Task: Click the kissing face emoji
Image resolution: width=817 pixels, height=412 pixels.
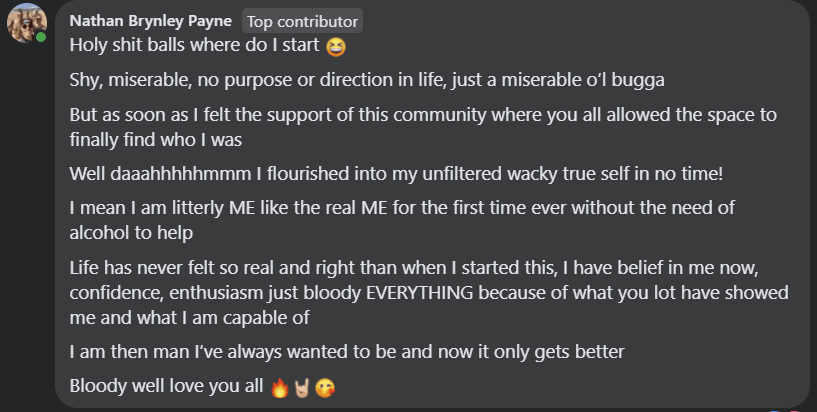Action: [324, 387]
